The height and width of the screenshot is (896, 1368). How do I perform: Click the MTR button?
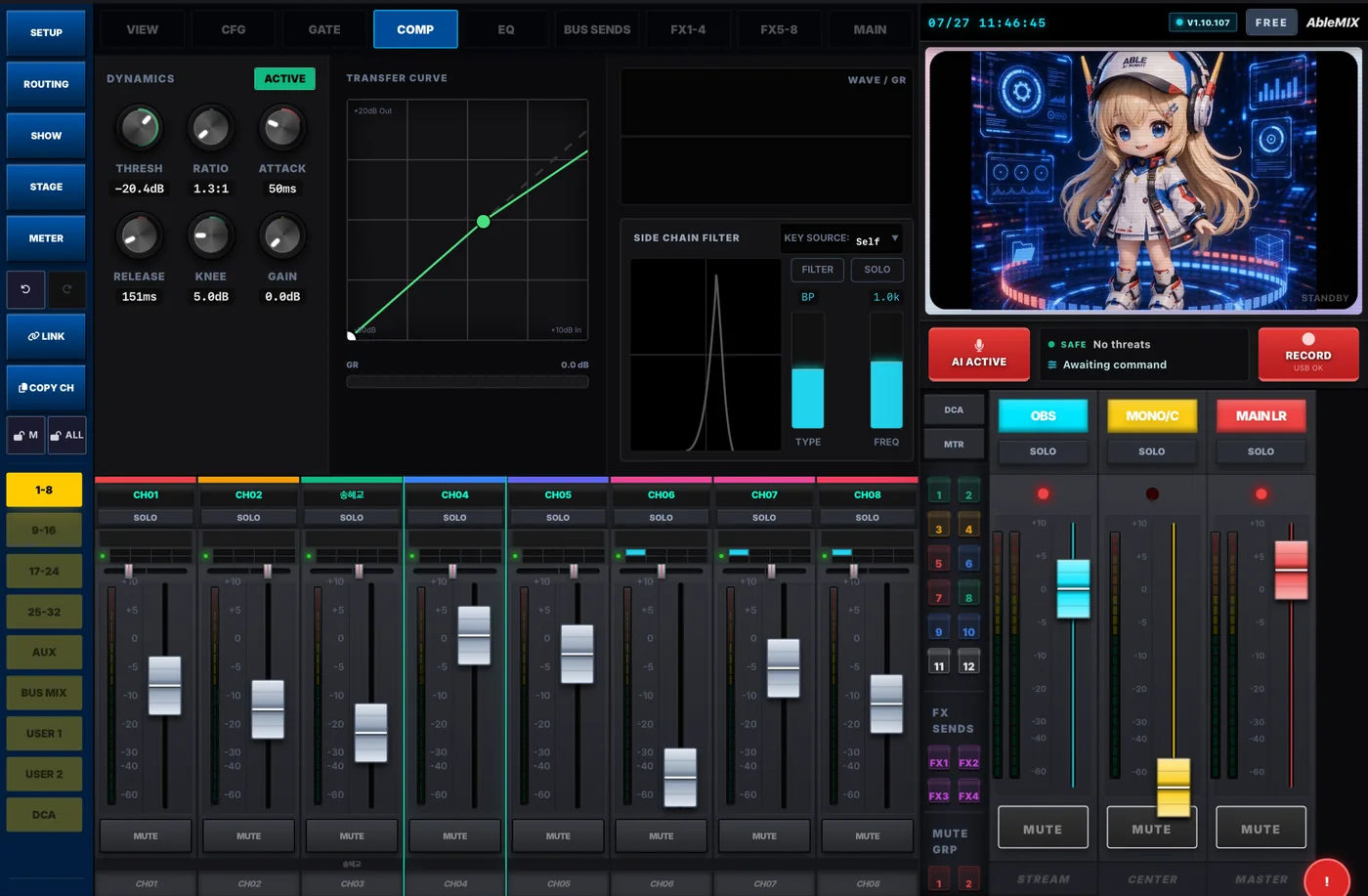954,445
